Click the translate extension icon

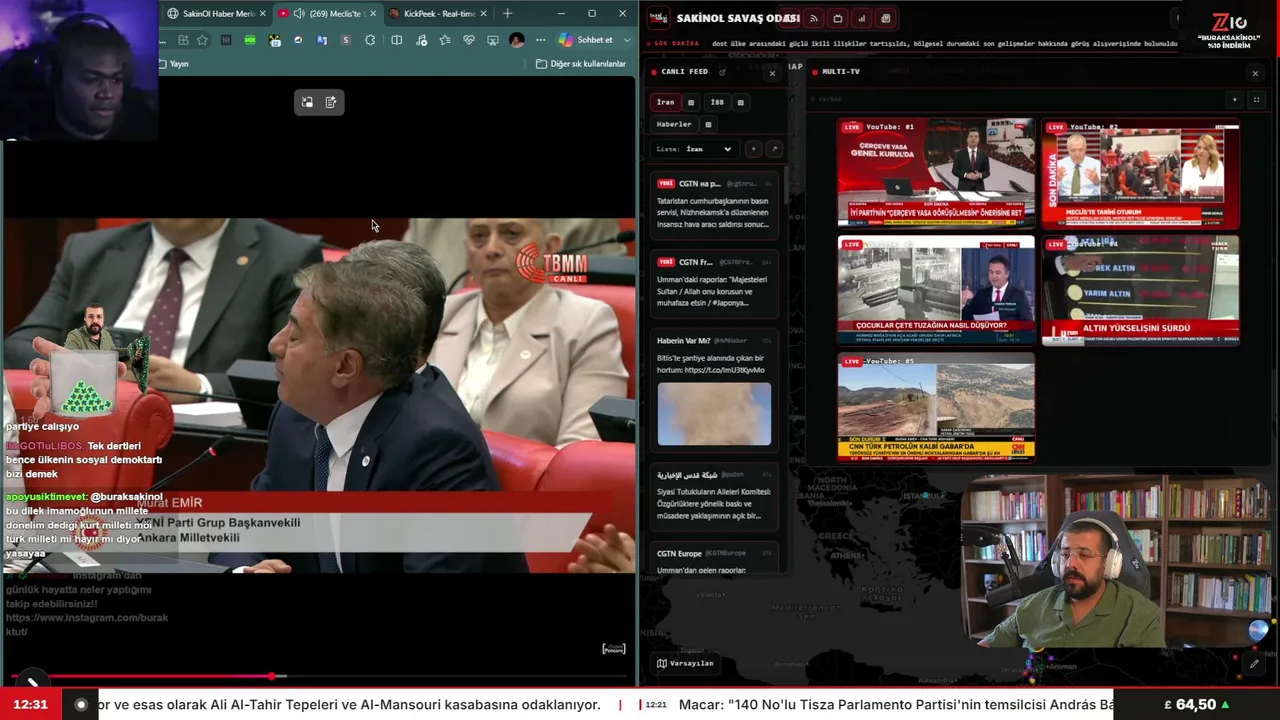322,40
